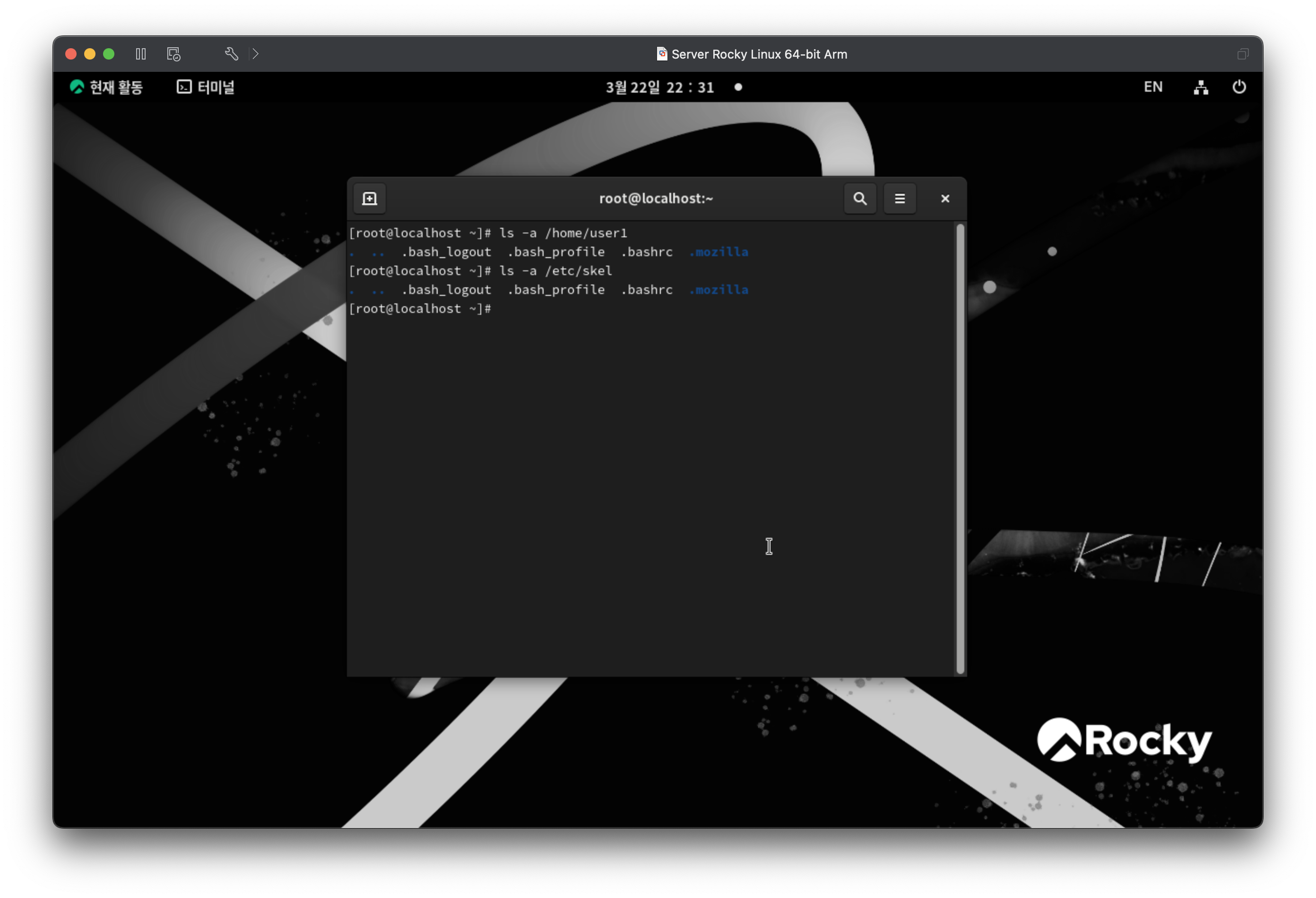Minimize the VM window with yellow button
This screenshot has width=1316, height=898.
pos(89,54)
